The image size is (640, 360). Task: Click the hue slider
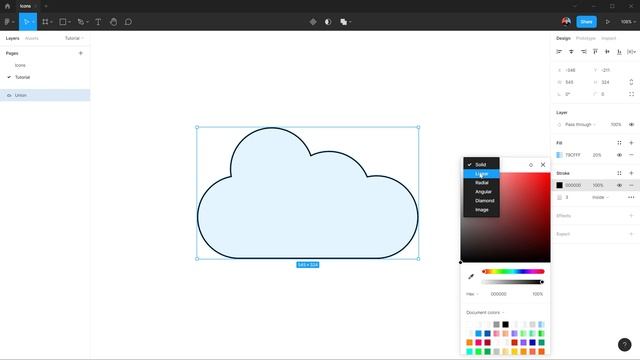coord(513,271)
